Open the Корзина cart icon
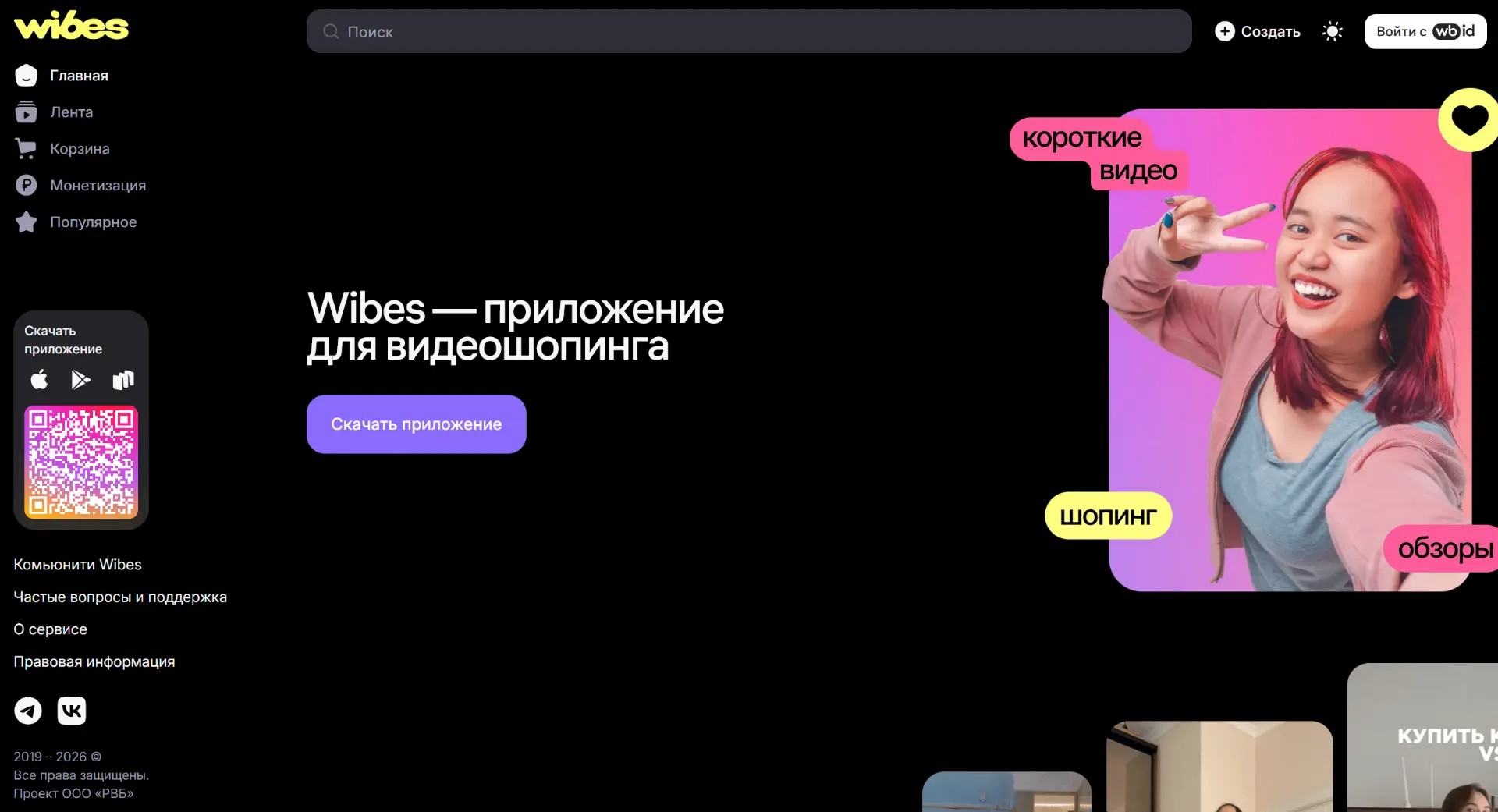 [x=26, y=148]
